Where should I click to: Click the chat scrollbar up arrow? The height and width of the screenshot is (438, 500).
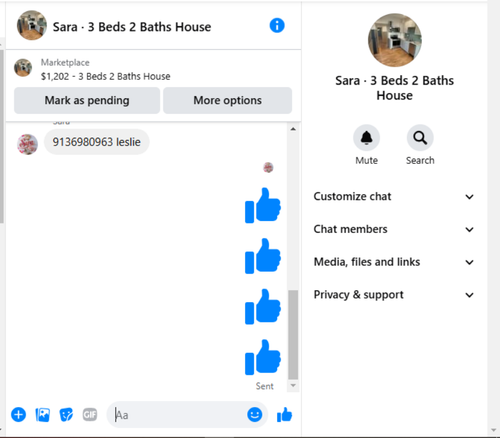tap(293, 129)
